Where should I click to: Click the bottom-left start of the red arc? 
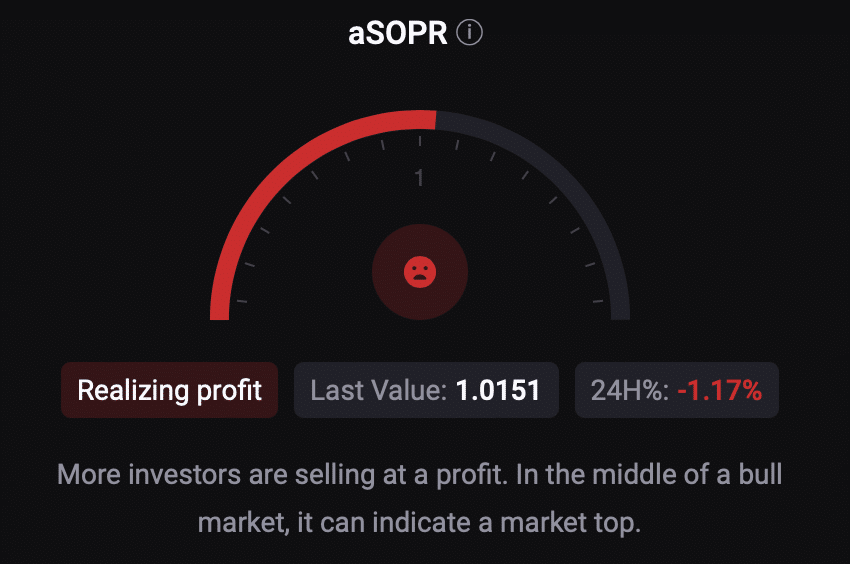click(x=220, y=312)
